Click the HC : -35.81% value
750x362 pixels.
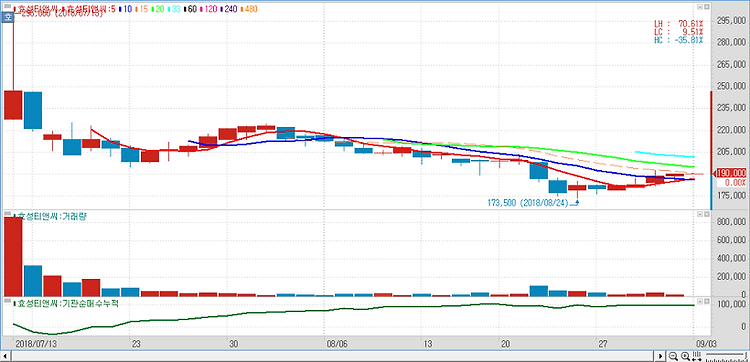pos(678,40)
